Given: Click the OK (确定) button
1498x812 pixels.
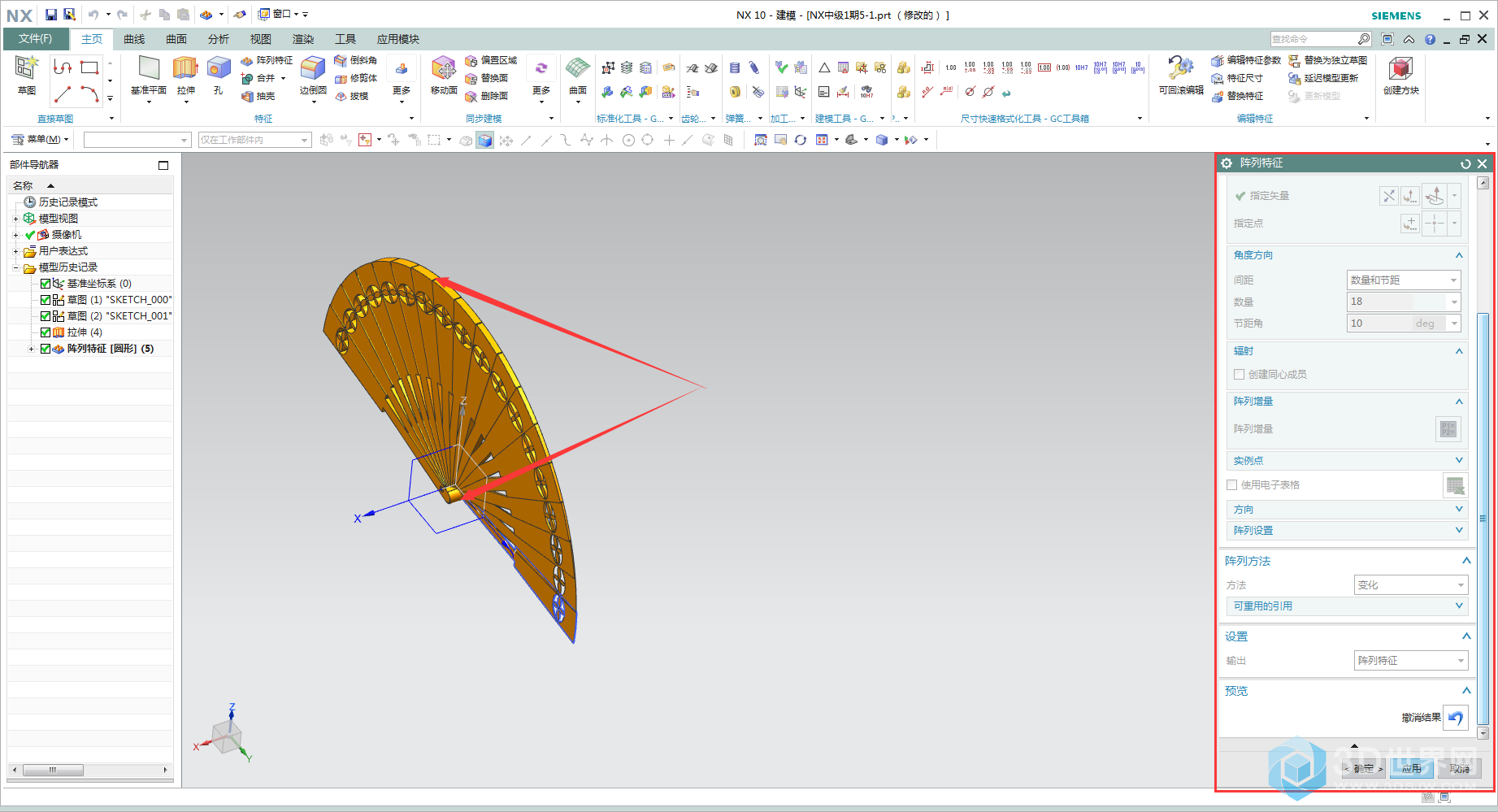Looking at the screenshot, I should pos(1364,768).
